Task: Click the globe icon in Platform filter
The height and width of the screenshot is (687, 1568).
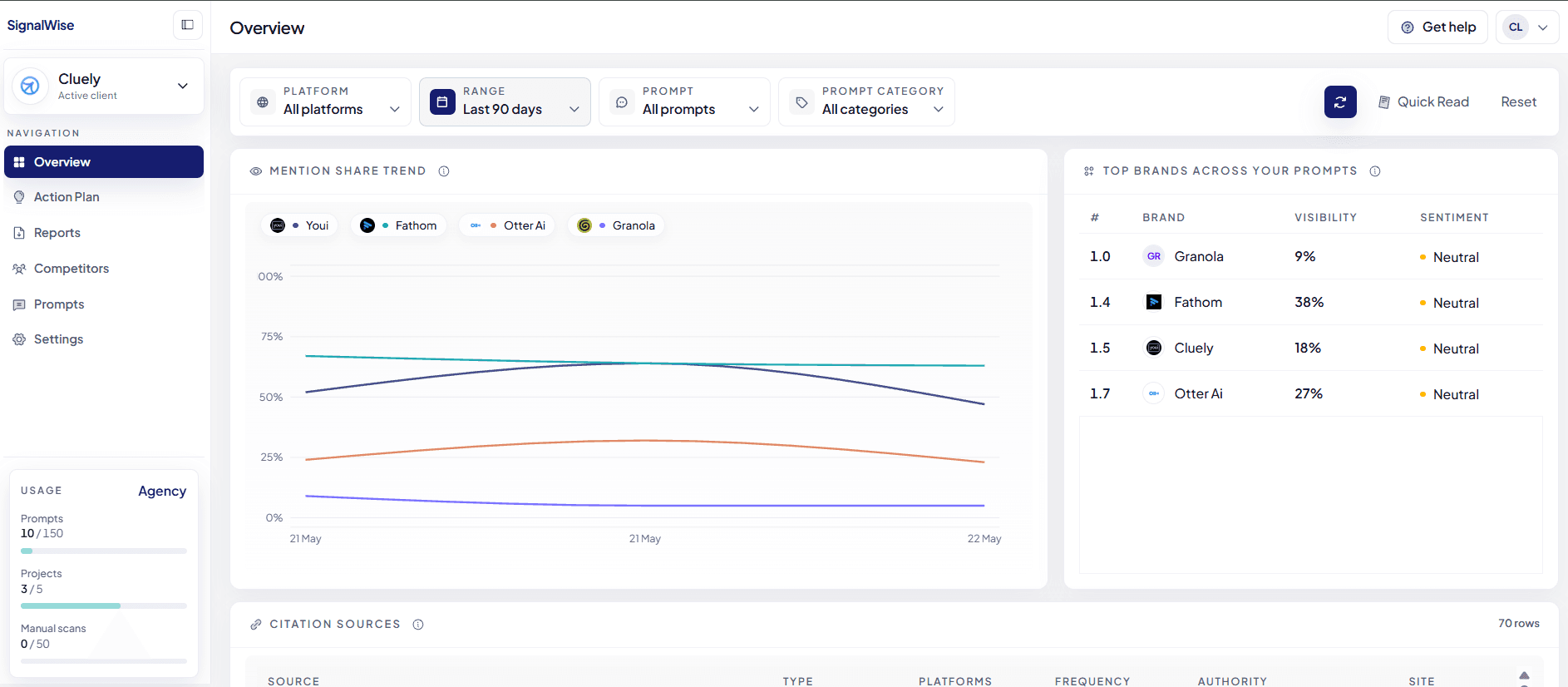Action: [x=263, y=102]
